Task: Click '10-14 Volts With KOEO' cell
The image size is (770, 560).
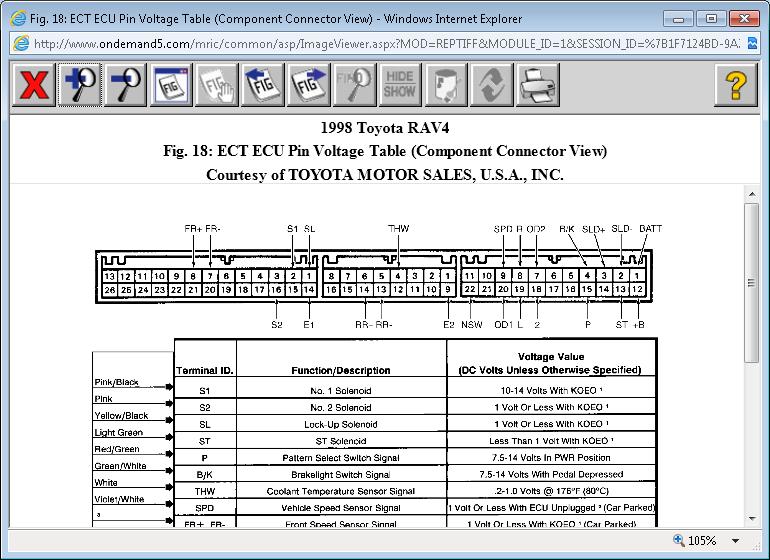Action: point(551,391)
